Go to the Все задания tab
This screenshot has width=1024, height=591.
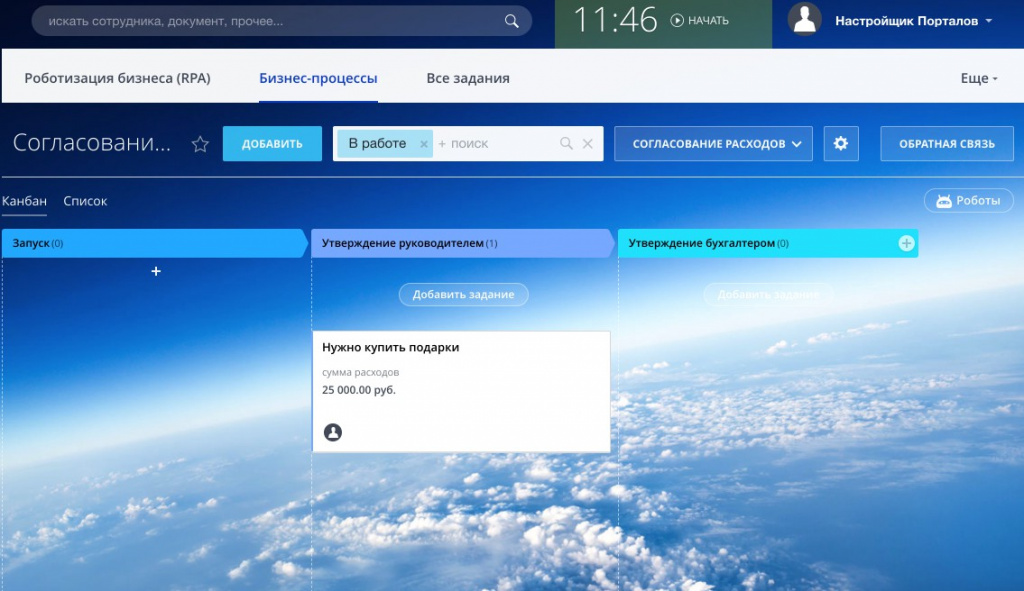tap(468, 78)
